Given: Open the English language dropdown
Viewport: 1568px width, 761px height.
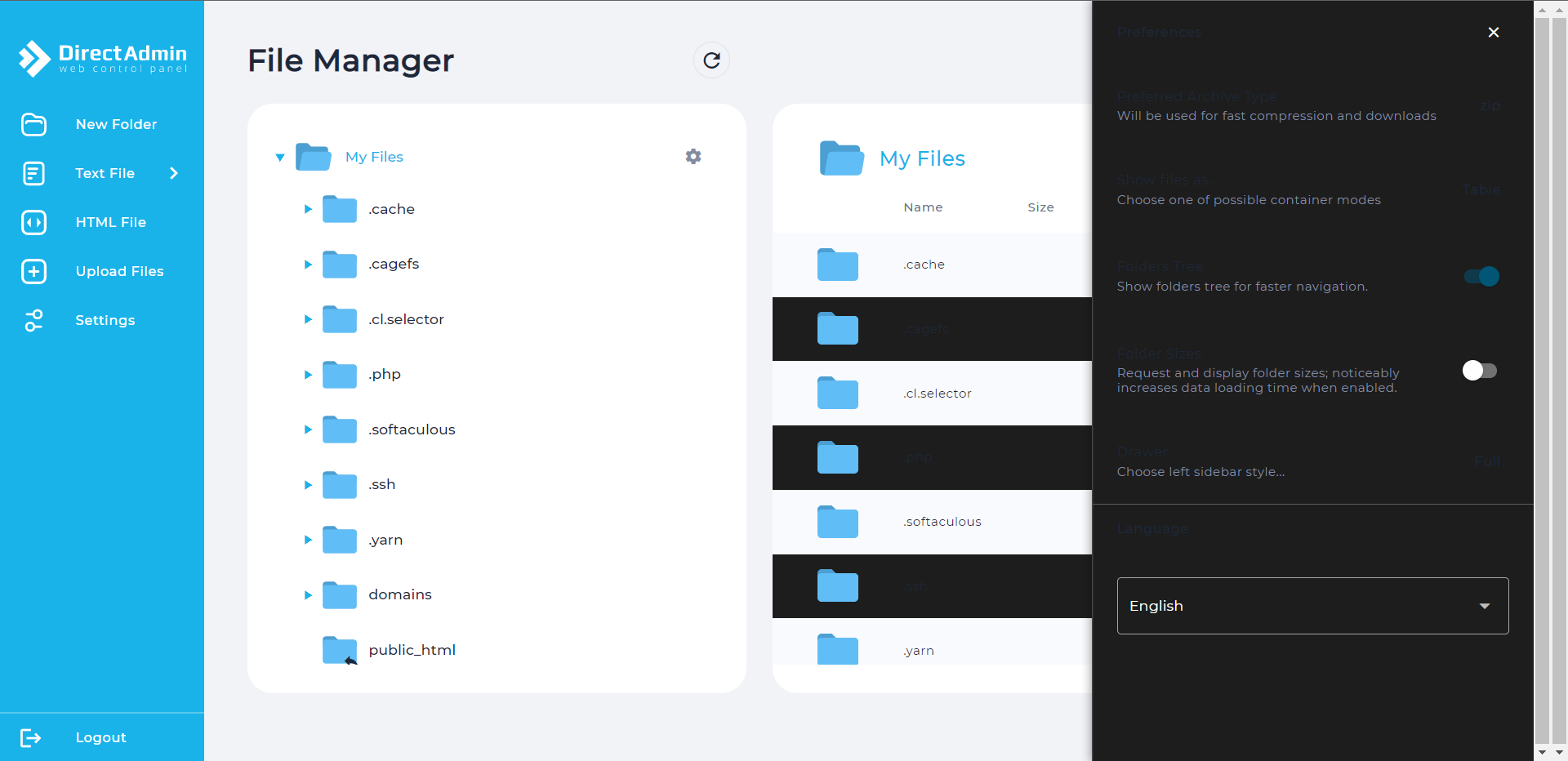Looking at the screenshot, I should [1312, 606].
